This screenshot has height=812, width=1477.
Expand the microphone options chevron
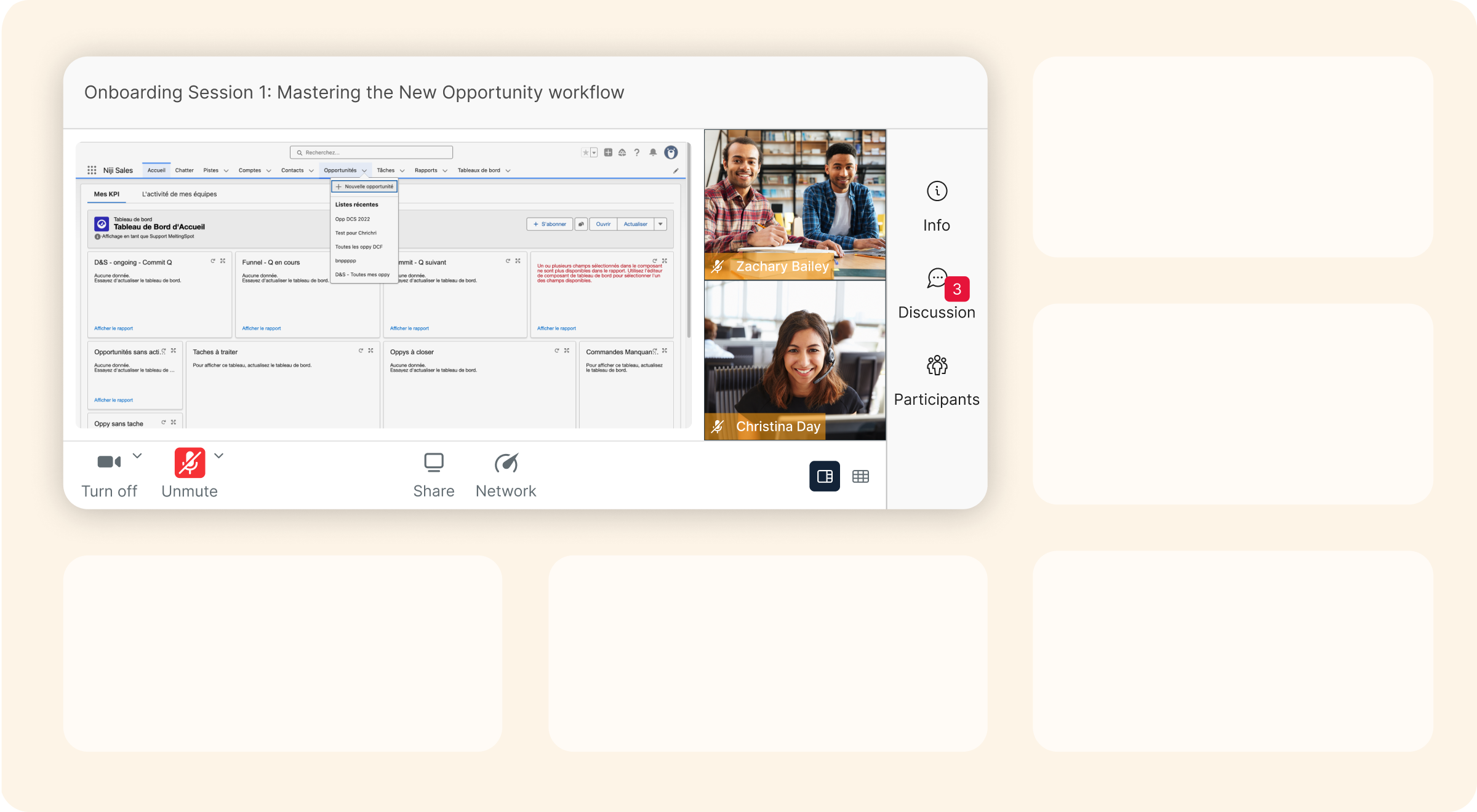(x=218, y=456)
